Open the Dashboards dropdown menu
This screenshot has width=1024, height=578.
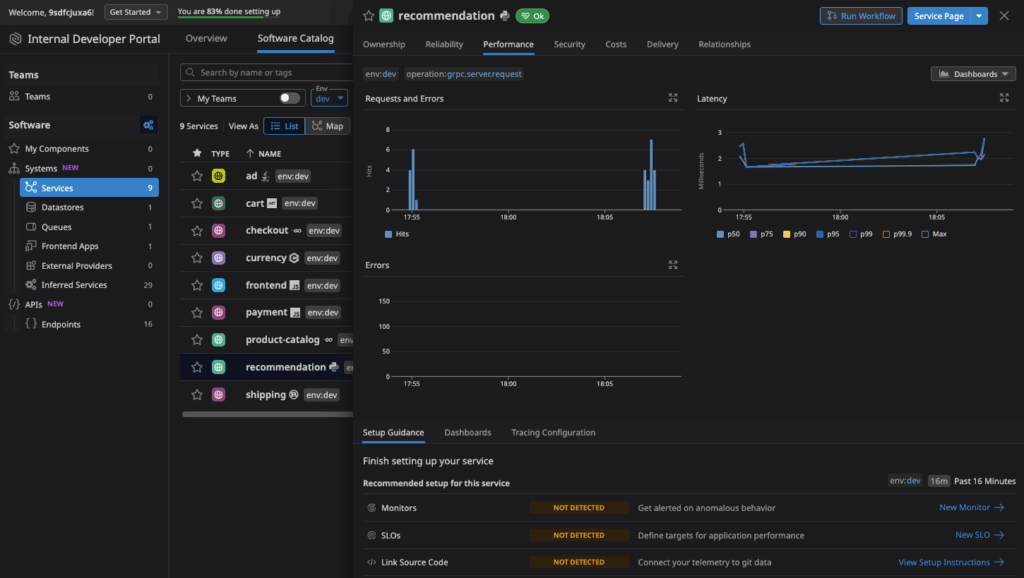pyautogui.click(x=972, y=74)
